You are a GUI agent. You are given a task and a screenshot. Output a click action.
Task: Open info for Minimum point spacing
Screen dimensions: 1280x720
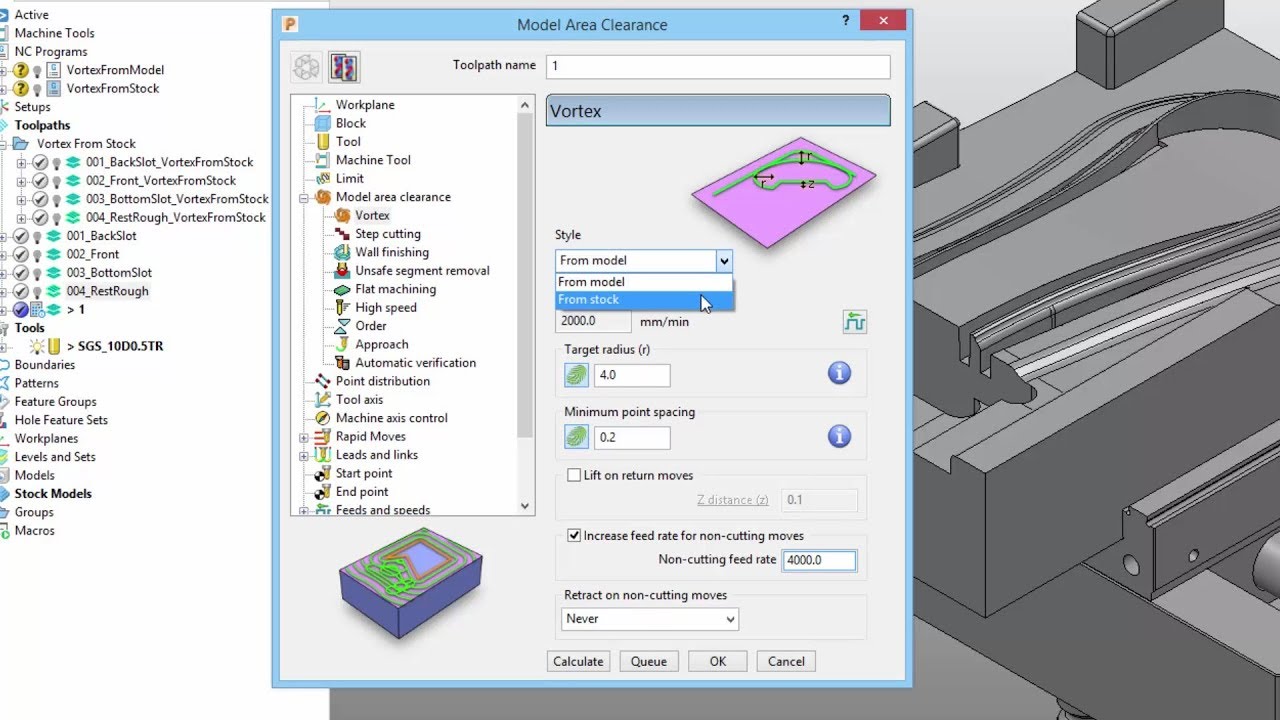[x=839, y=436]
